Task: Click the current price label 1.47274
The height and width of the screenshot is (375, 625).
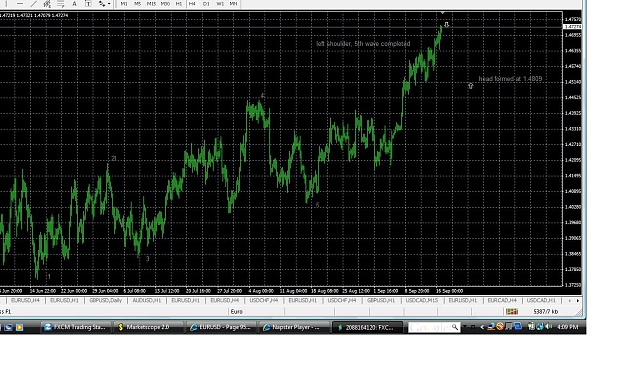Action: click(x=573, y=27)
